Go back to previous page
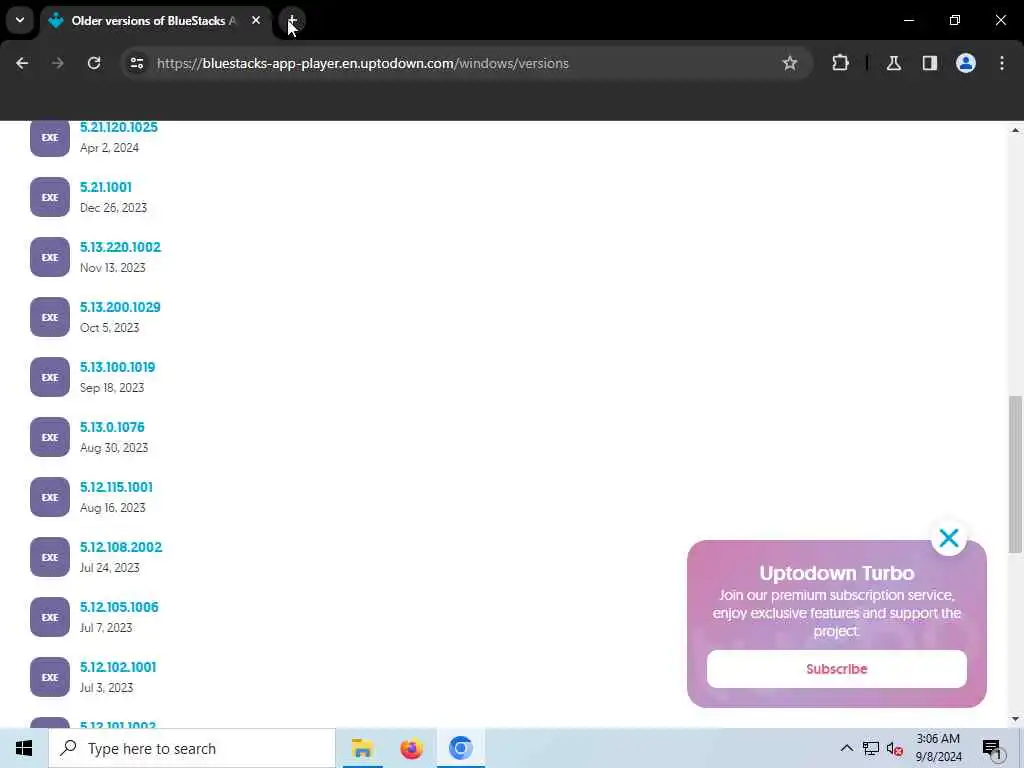1024x768 pixels. coord(22,63)
